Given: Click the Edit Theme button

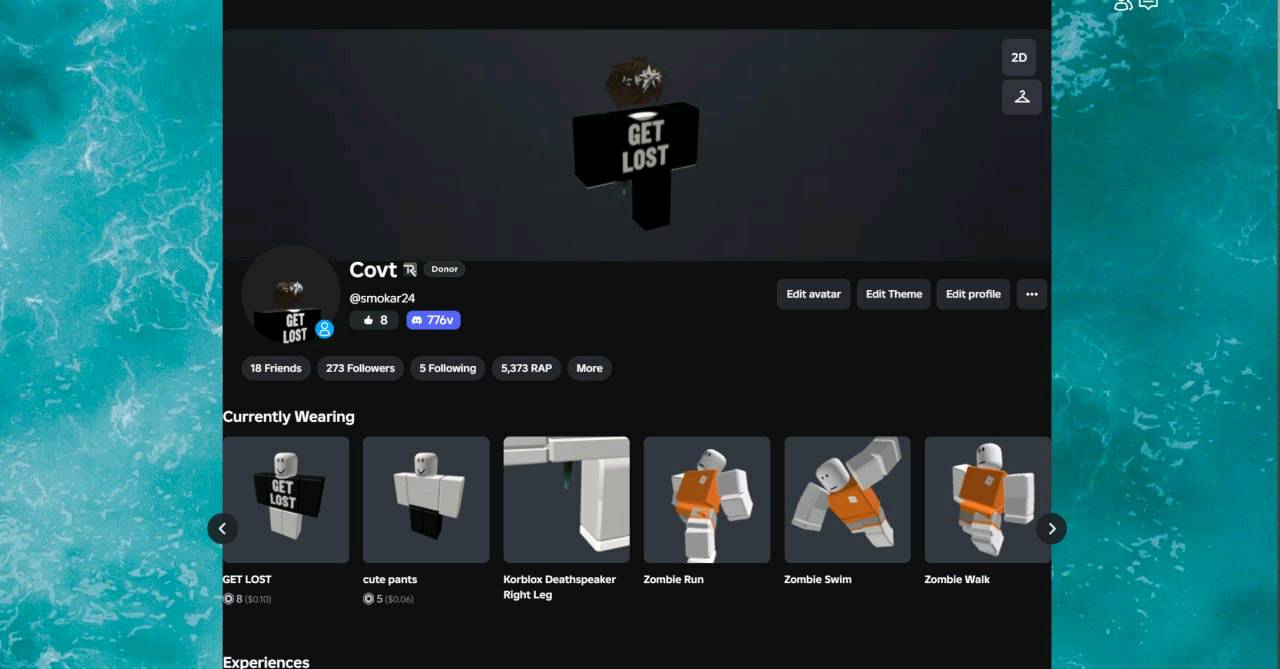Looking at the screenshot, I should [x=894, y=294].
